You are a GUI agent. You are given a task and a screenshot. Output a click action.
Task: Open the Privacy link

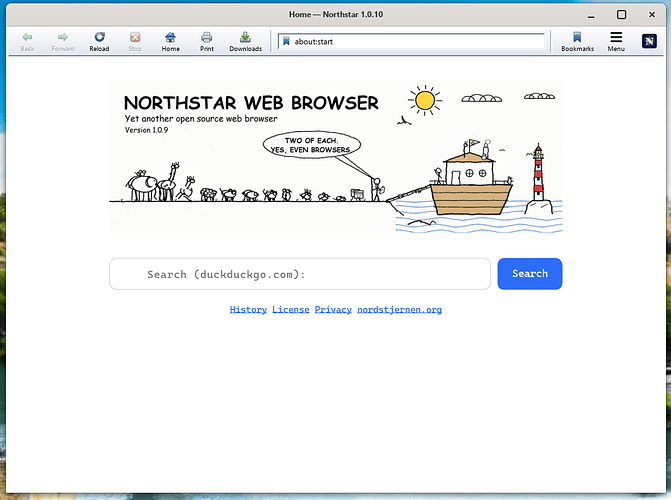(x=333, y=310)
